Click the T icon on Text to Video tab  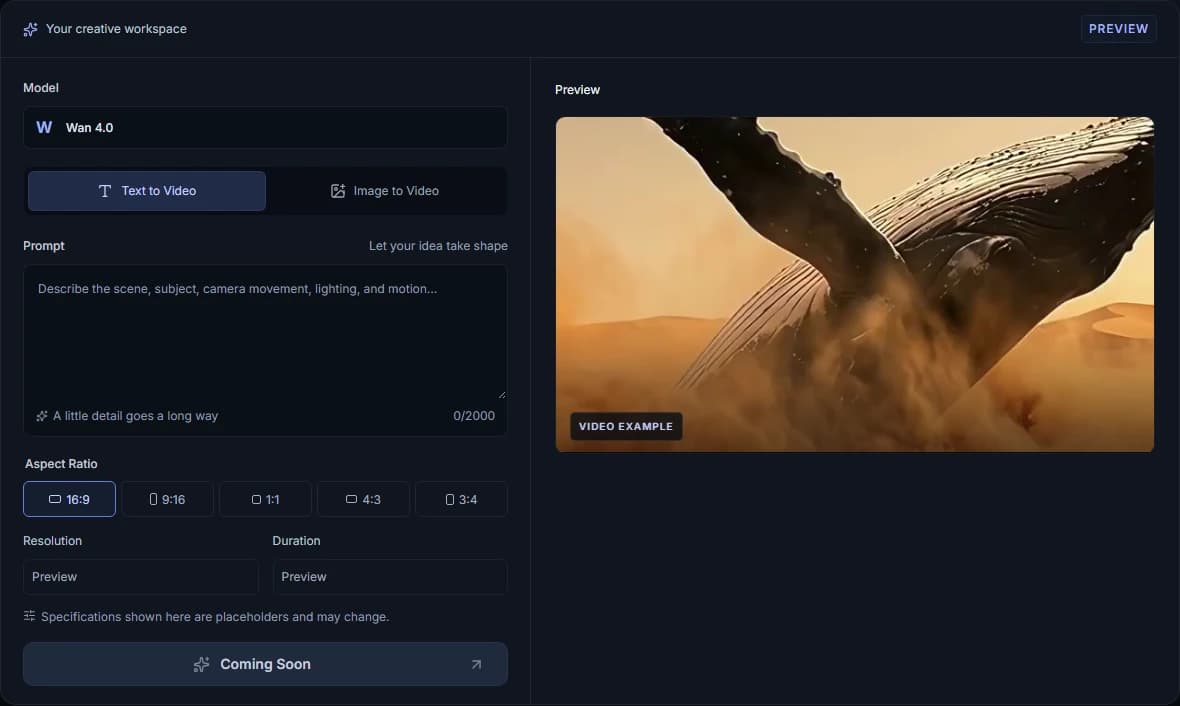click(105, 191)
